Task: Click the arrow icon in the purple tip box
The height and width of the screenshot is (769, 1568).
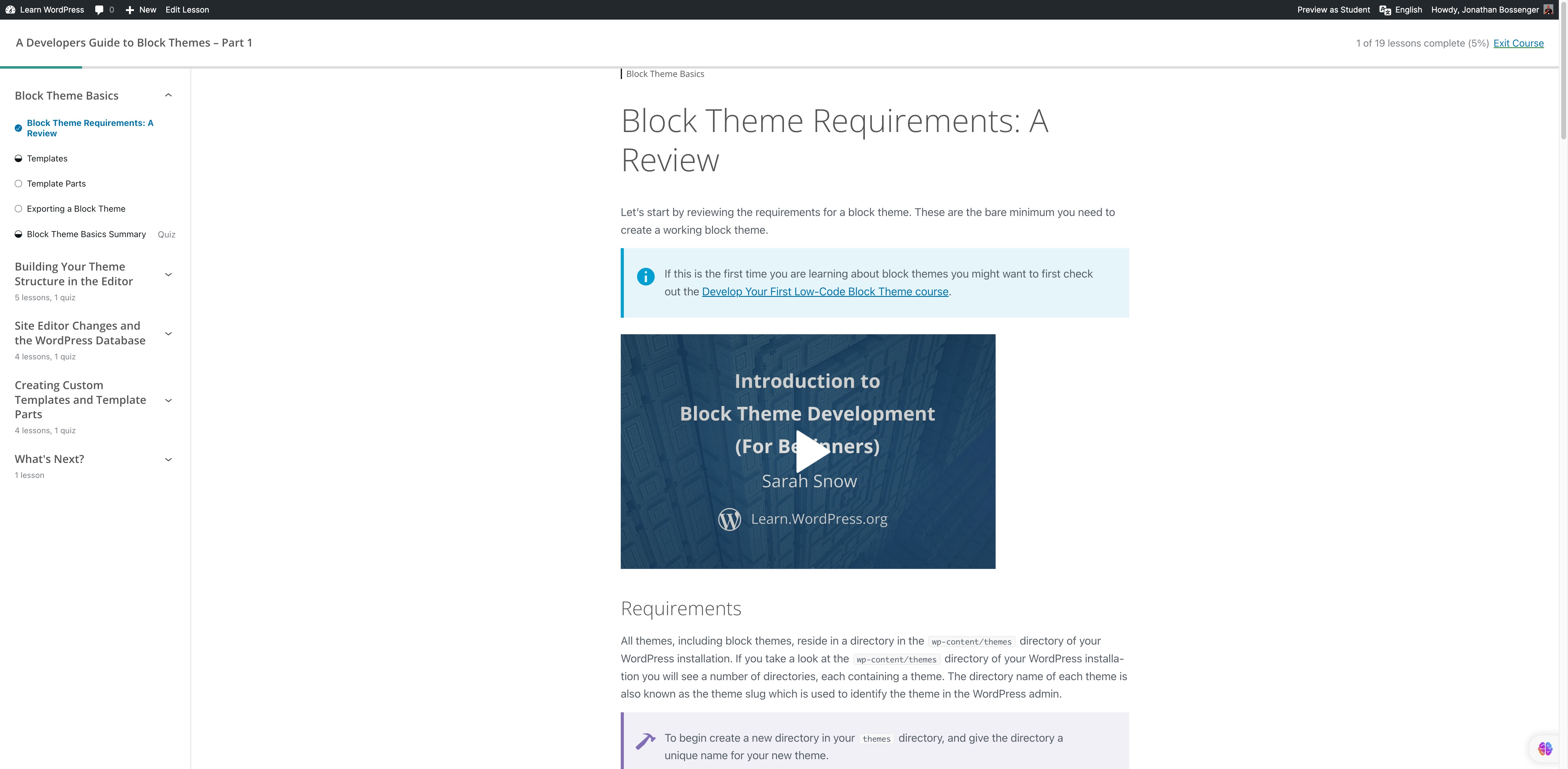Action: [x=645, y=741]
